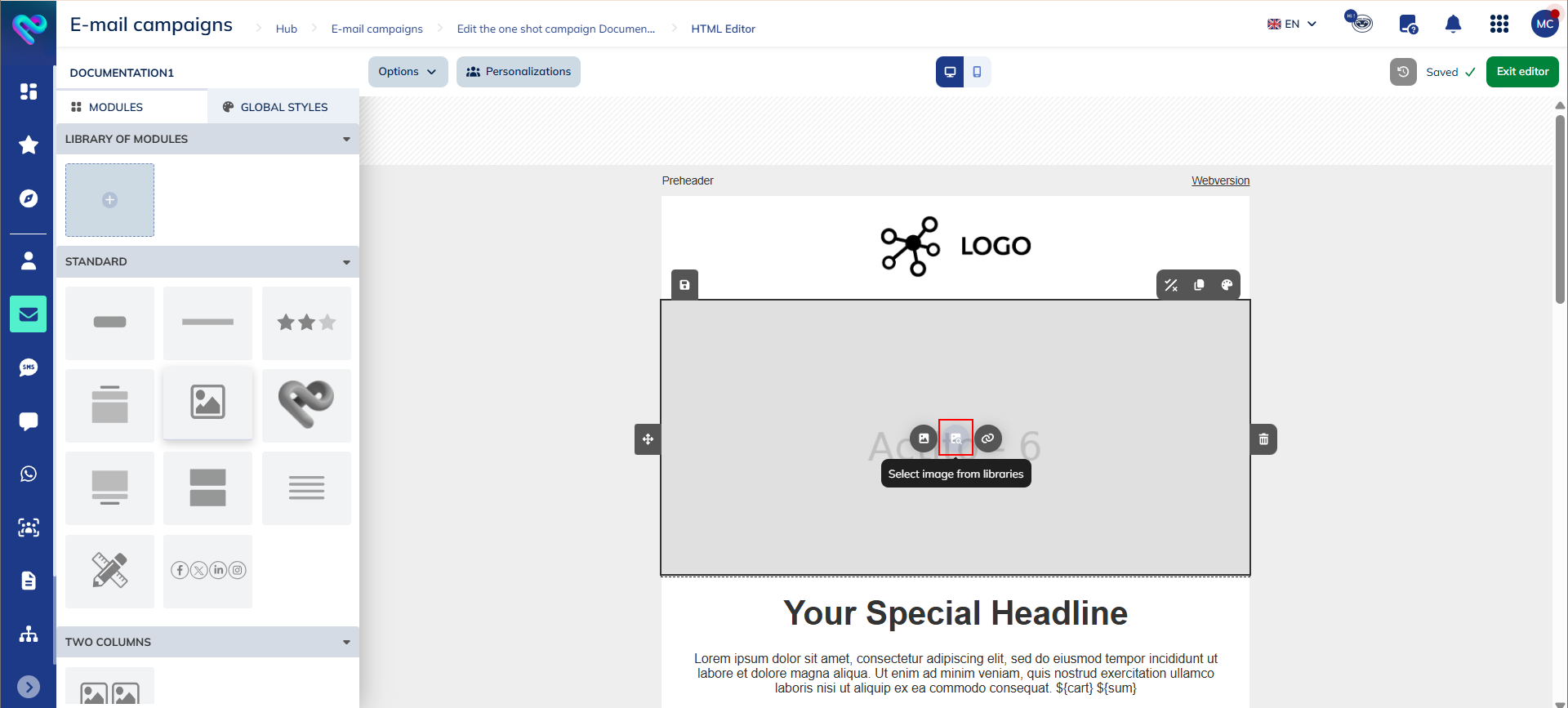
Task: Open the module color palette icon
Action: 1226,285
